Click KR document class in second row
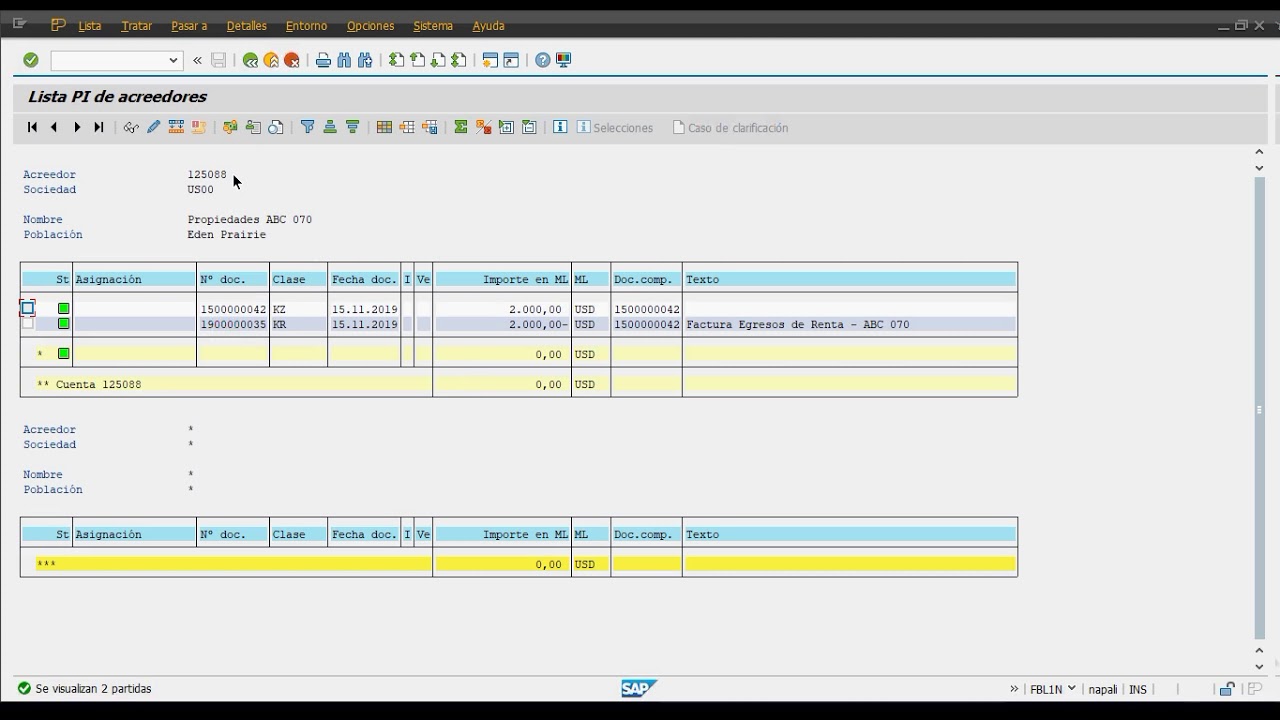1280x720 pixels. (279, 325)
